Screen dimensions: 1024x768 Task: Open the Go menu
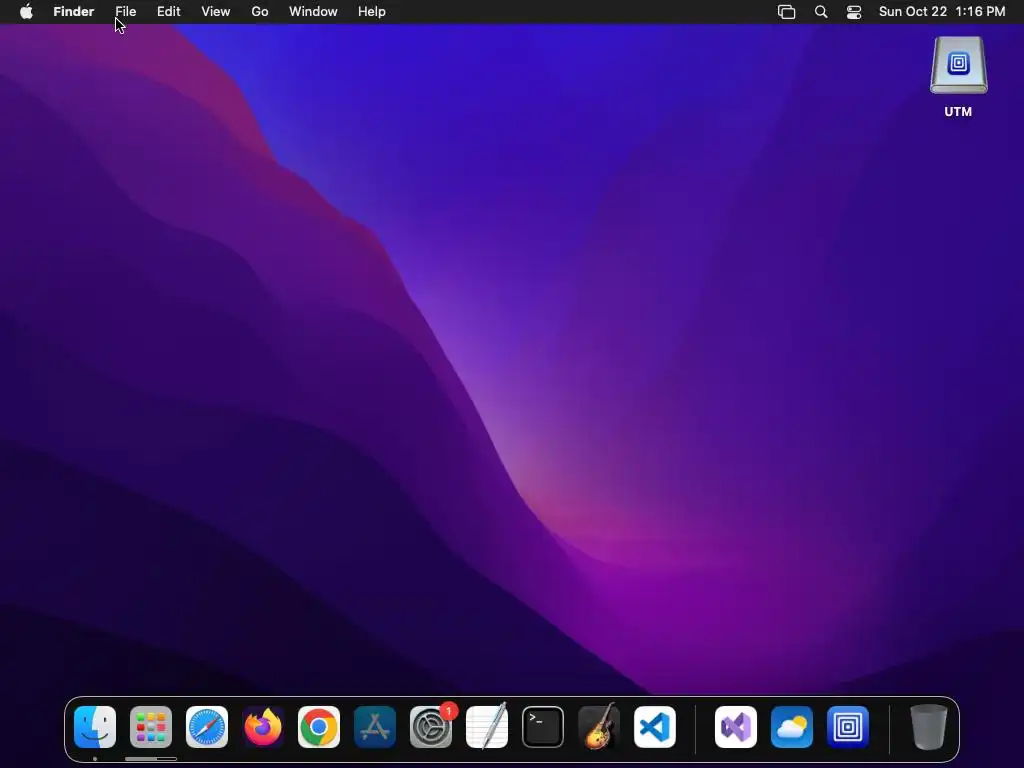click(x=260, y=12)
